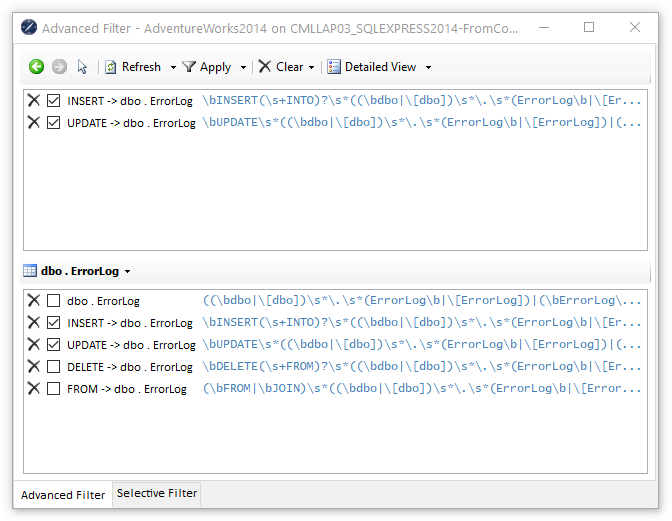
Task: Expand the Detailed View dropdown arrow
Action: pos(429,67)
